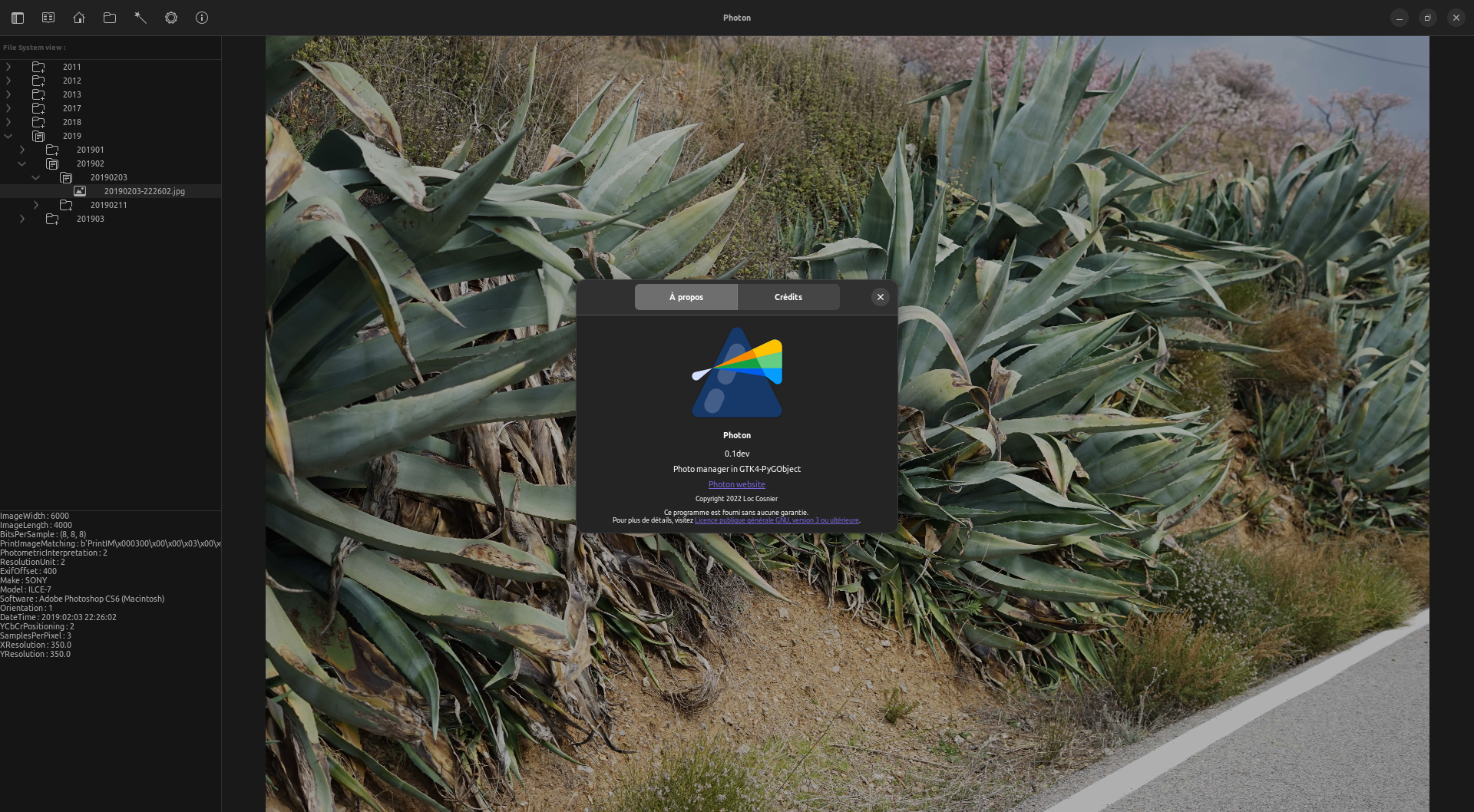Open the GNU license link
This screenshot has width=1474, height=812.
776,520
